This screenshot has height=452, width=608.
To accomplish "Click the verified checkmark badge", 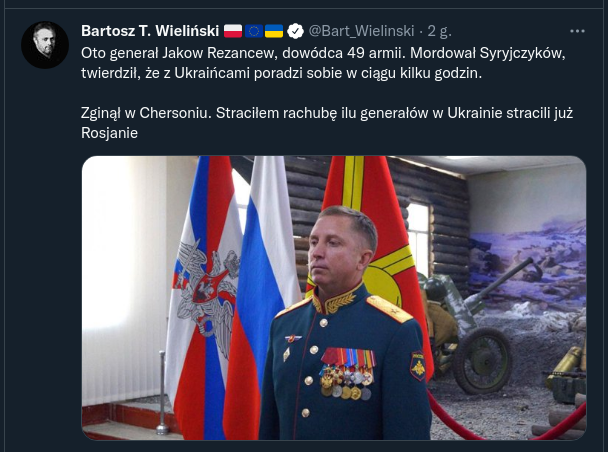I will (295, 31).
